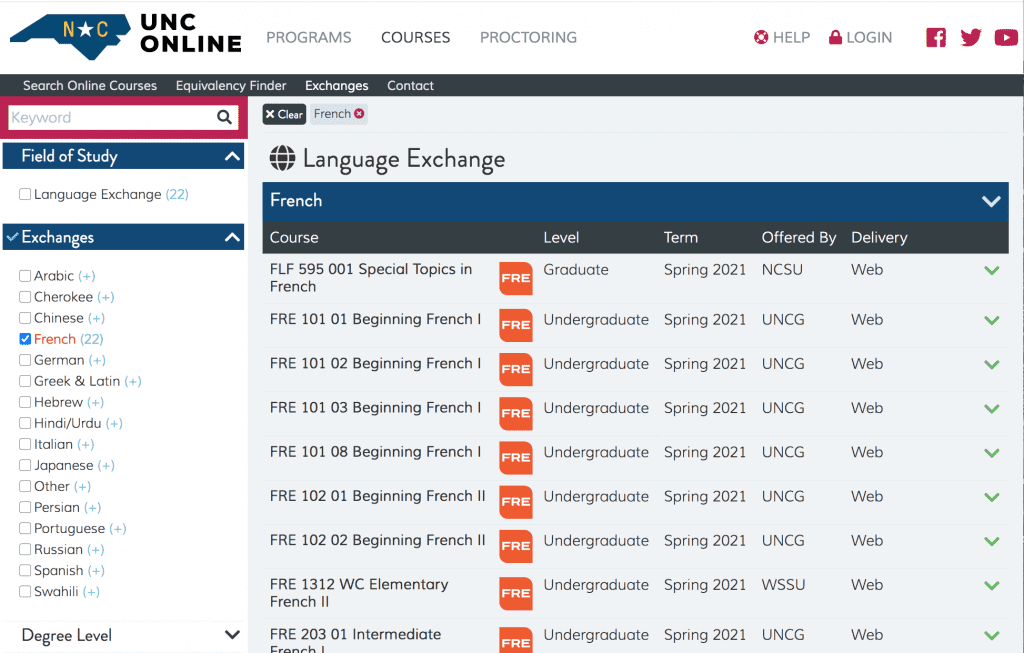Check the Persian checkbox

click(x=25, y=507)
